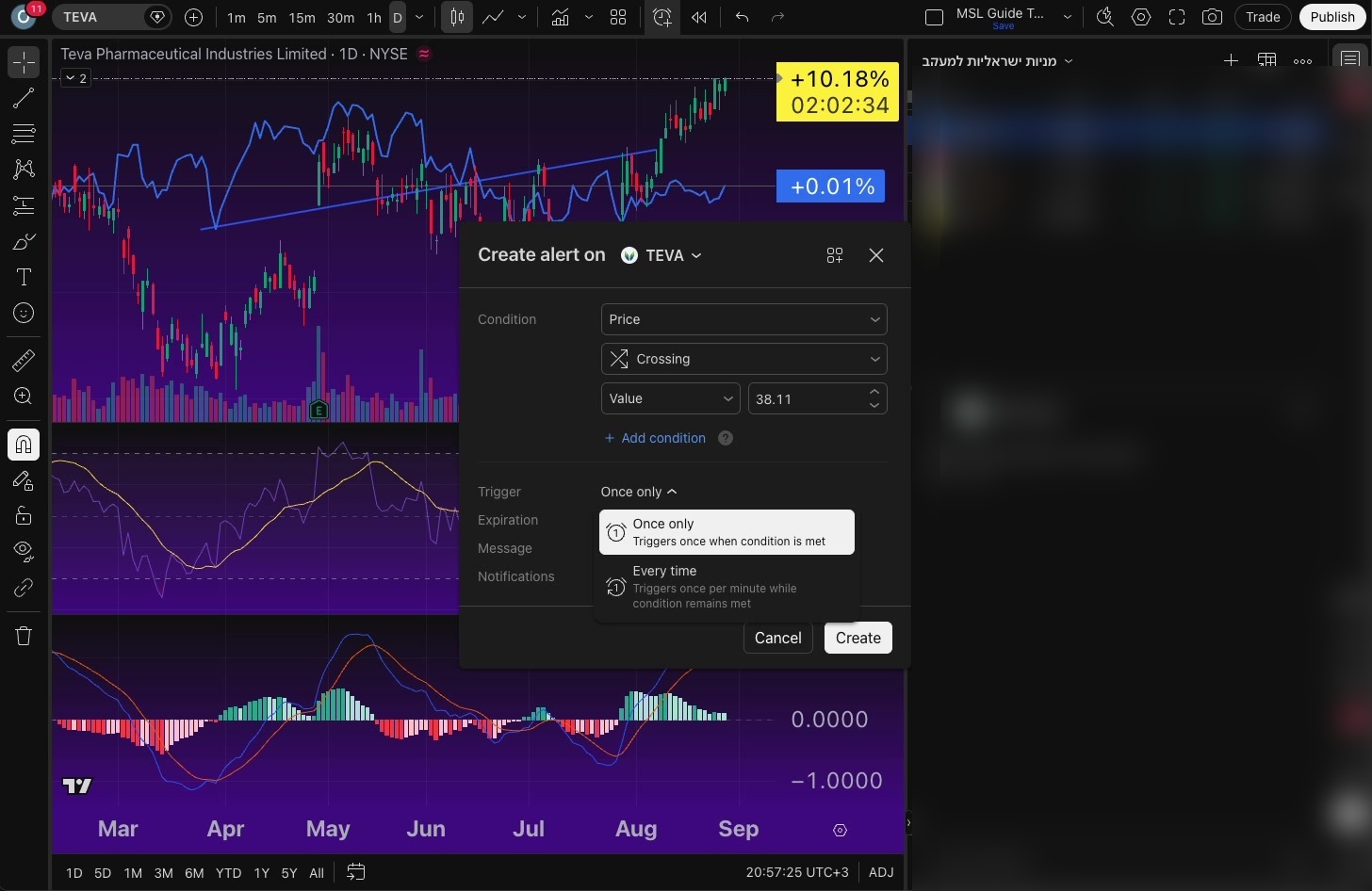Select the text annotation tool
The height and width of the screenshot is (891, 1372).
pyautogui.click(x=24, y=277)
